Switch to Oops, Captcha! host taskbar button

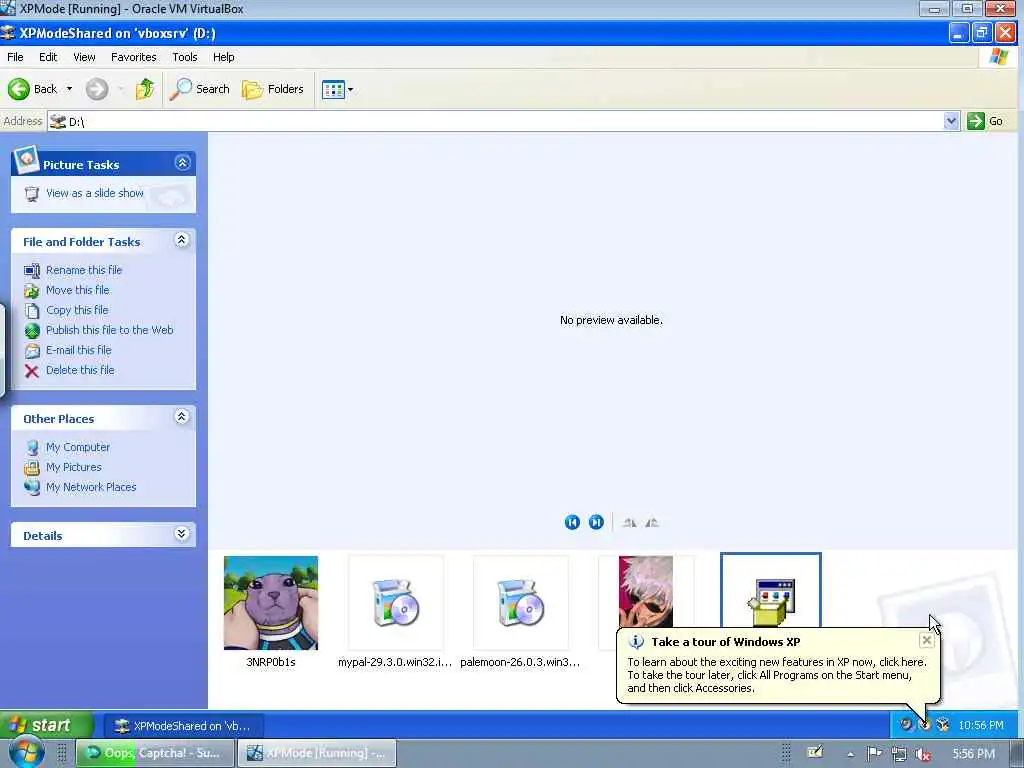coord(155,753)
